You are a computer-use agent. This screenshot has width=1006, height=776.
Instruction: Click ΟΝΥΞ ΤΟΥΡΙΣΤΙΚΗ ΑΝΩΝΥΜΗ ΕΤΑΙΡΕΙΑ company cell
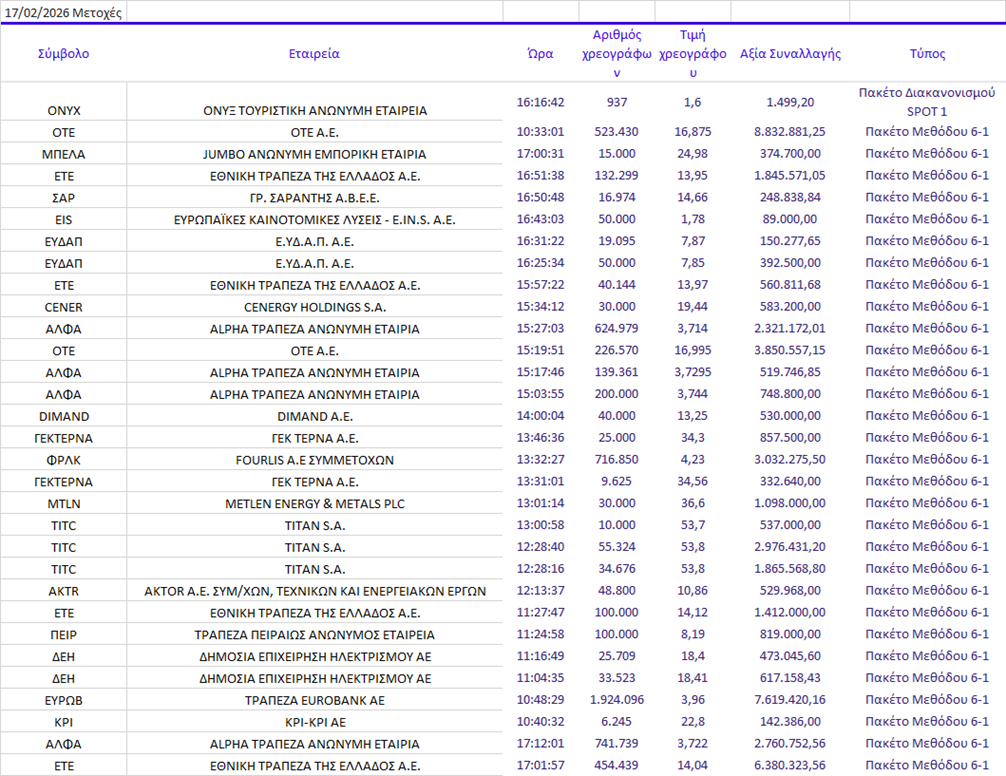click(314, 111)
